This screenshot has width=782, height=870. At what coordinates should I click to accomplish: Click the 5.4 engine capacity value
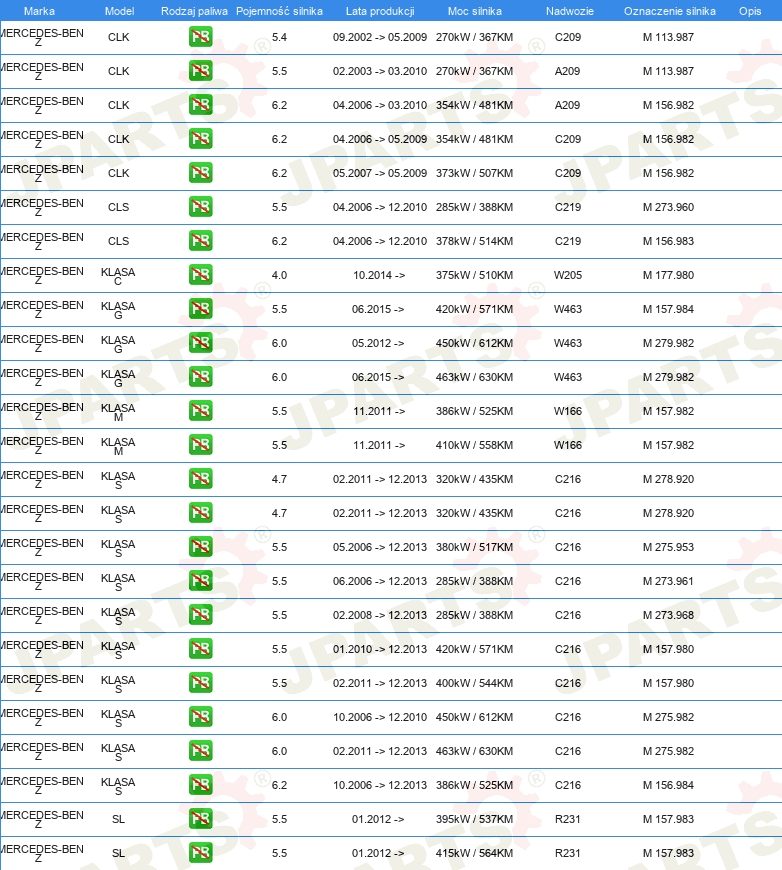(x=279, y=37)
